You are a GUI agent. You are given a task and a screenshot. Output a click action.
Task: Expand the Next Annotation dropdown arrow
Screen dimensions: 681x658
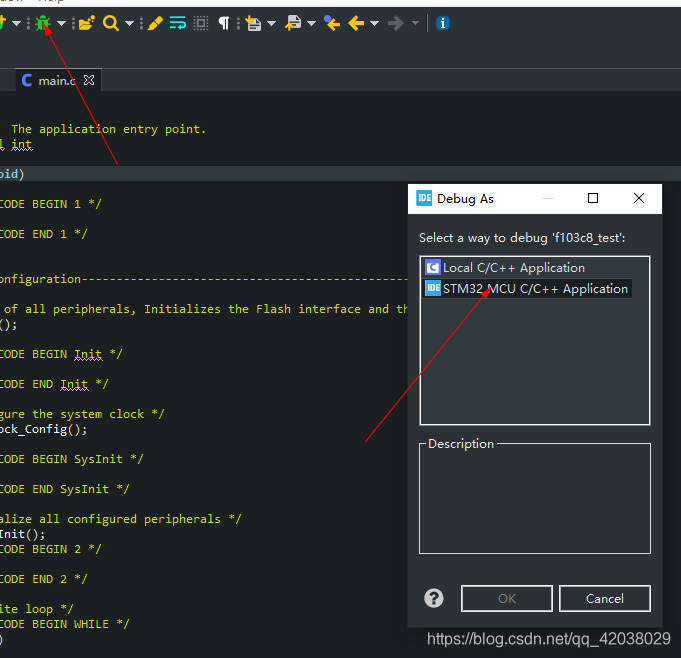pyautogui.click(x=271, y=23)
